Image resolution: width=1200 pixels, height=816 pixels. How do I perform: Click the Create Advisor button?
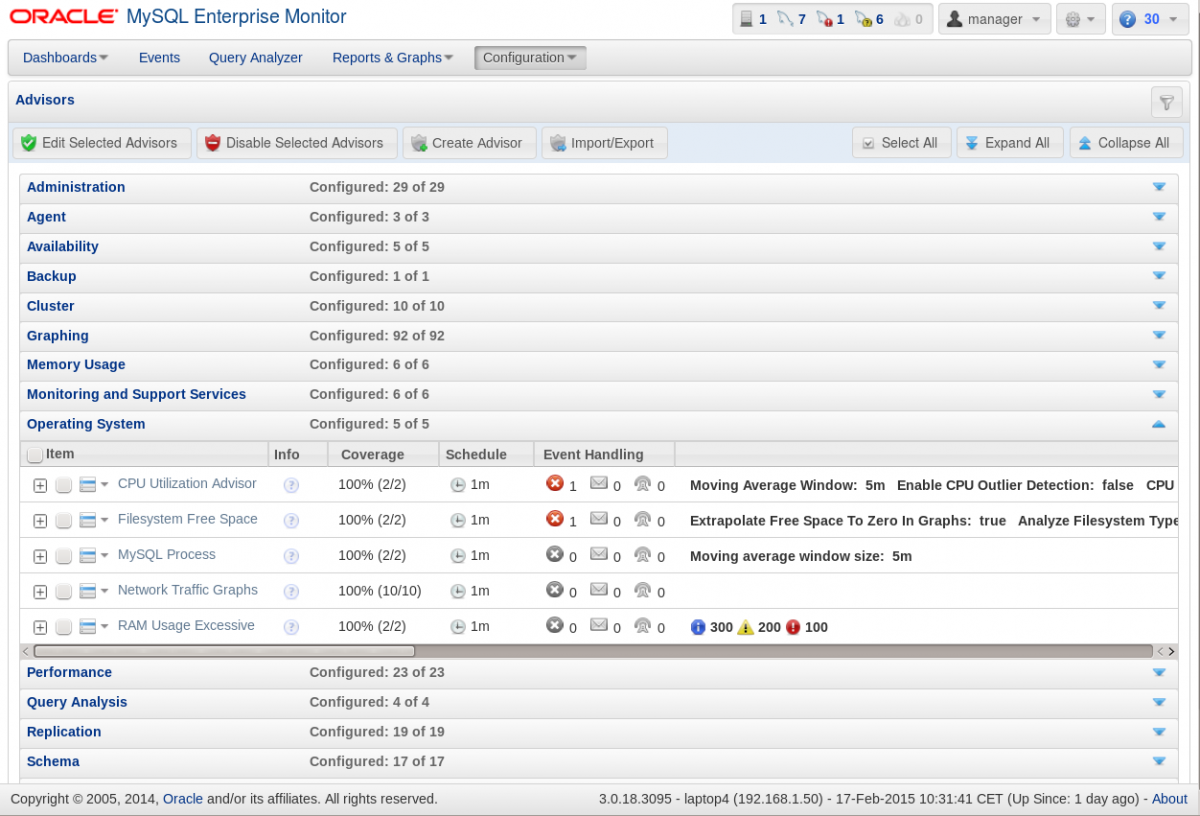tap(469, 143)
